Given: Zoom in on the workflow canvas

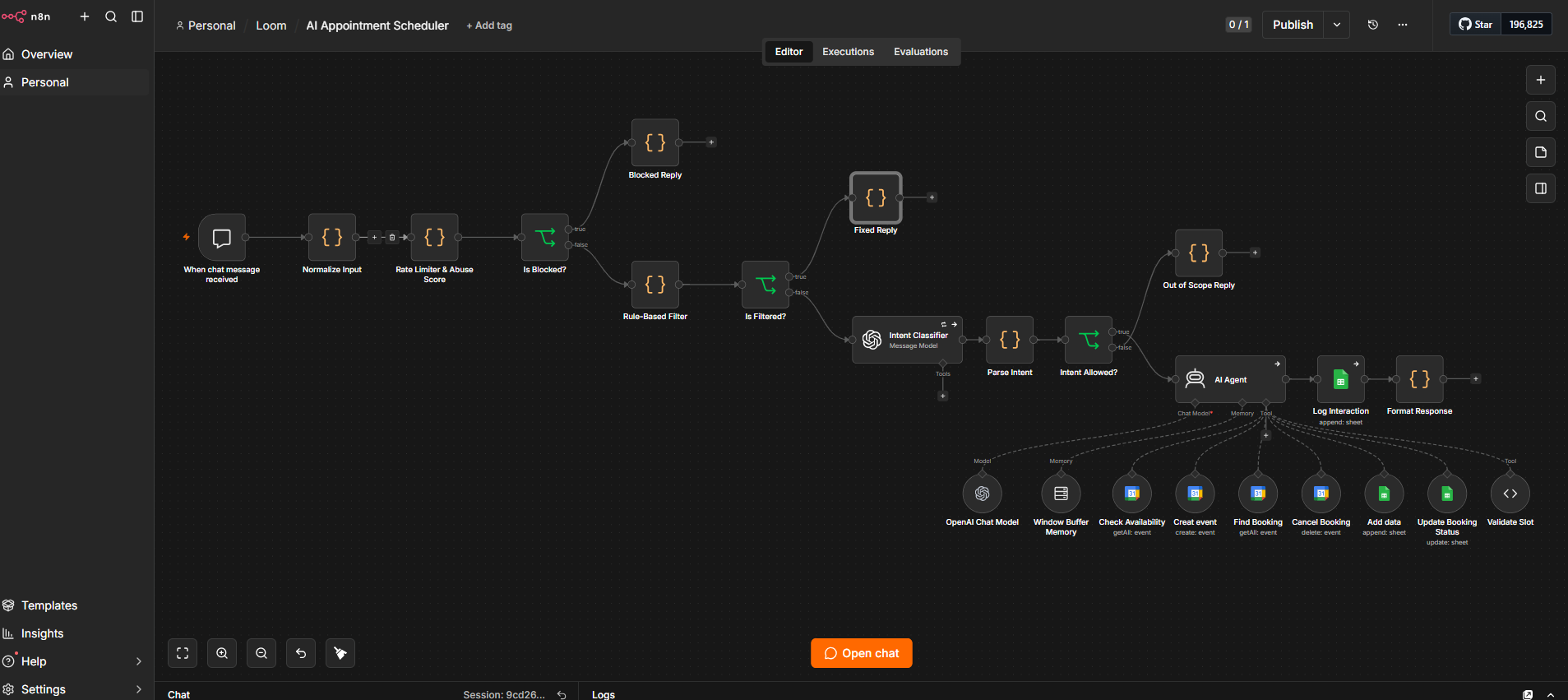Looking at the screenshot, I should pyautogui.click(x=222, y=653).
